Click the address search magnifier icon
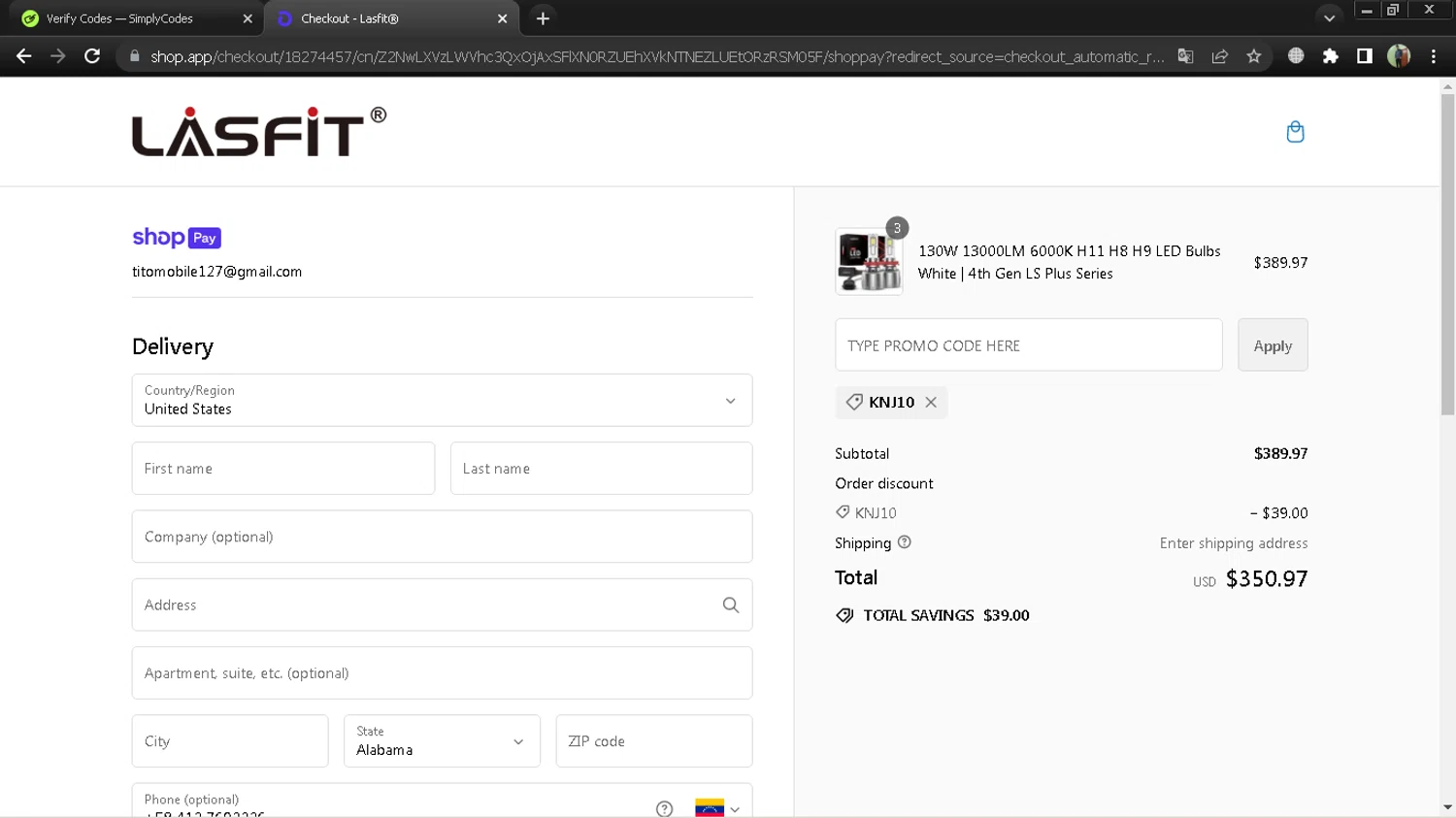Screen dimensions: 1456x818 [731, 605]
